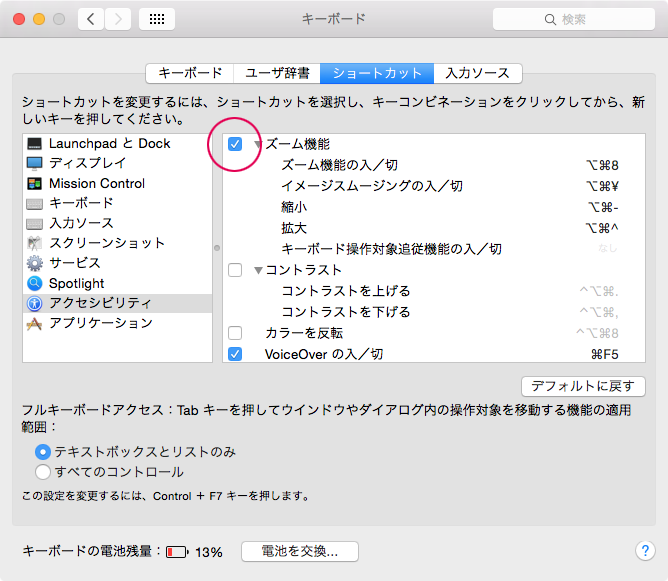Click the battery level icon

tap(177, 552)
